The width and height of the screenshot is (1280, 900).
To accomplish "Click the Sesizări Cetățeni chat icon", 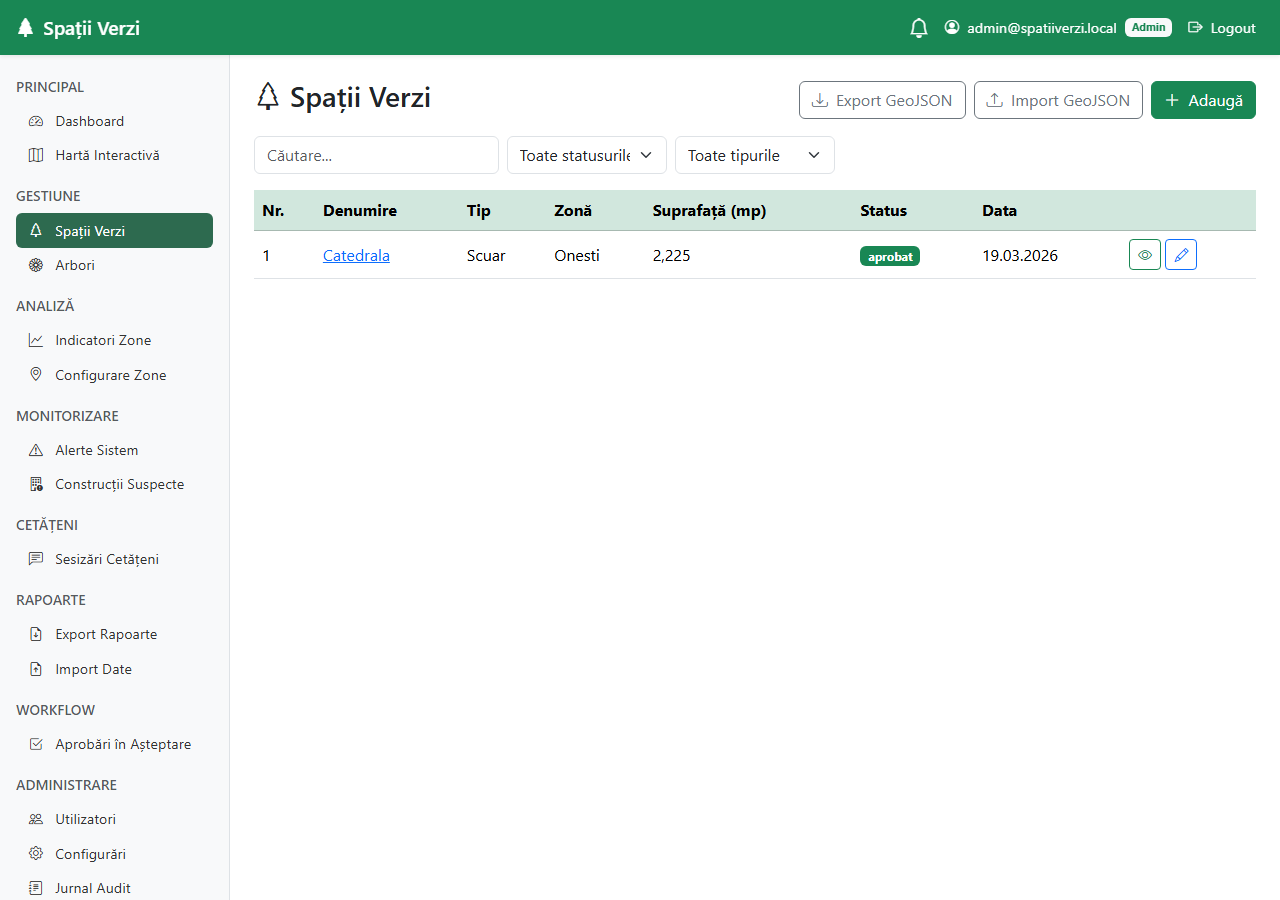I will point(36,559).
